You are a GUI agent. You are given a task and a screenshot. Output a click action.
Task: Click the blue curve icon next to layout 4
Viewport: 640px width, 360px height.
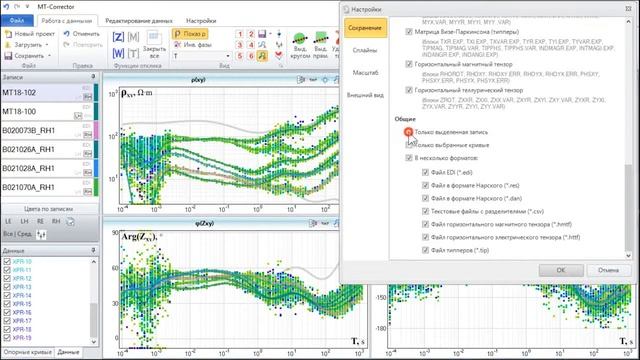(x=262, y=45)
